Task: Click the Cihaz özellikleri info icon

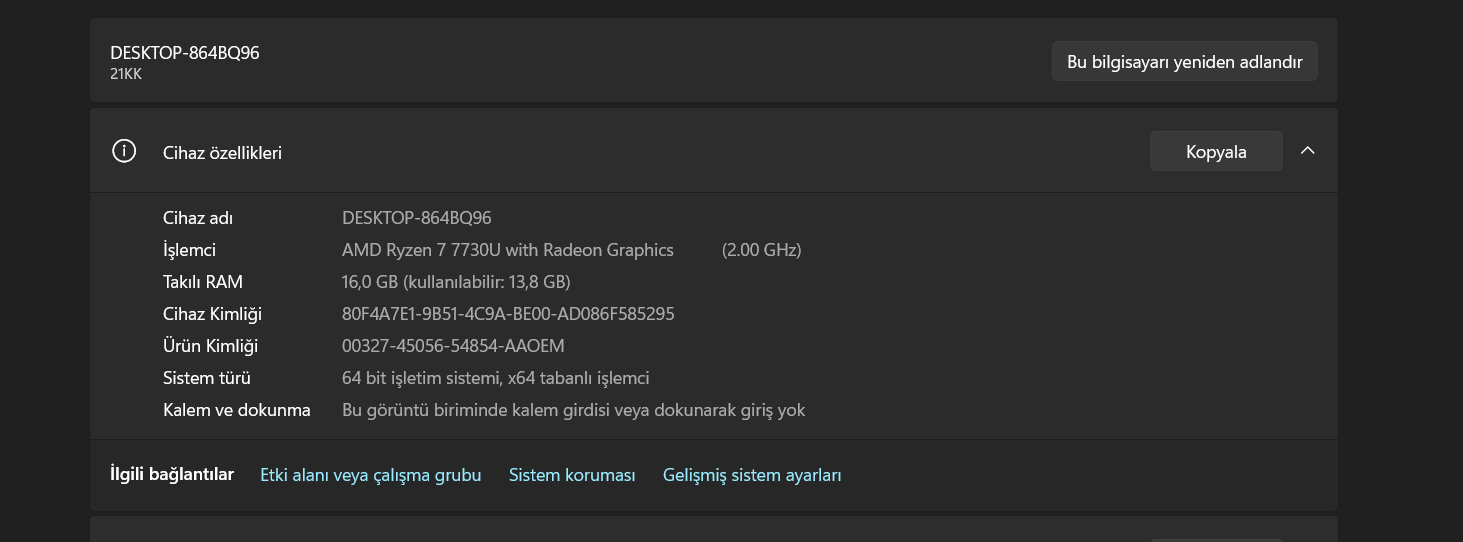Action: [x=124, y=152]
